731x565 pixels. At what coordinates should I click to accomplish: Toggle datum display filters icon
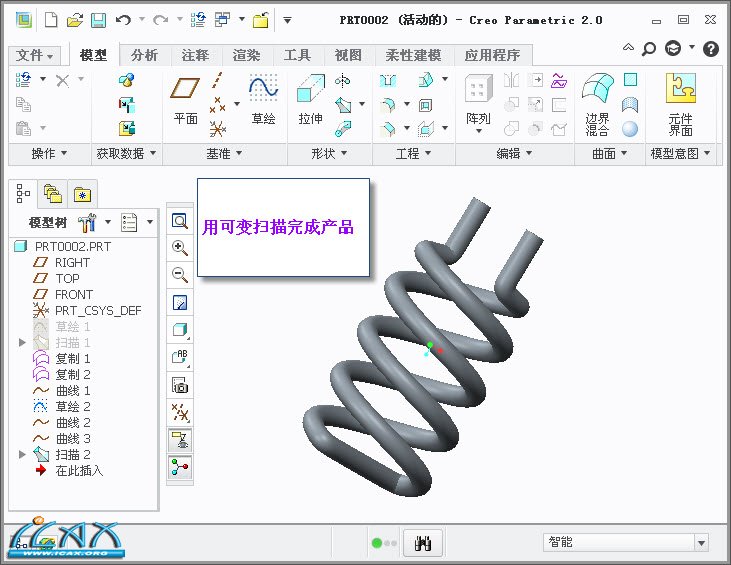coord(180,412)
